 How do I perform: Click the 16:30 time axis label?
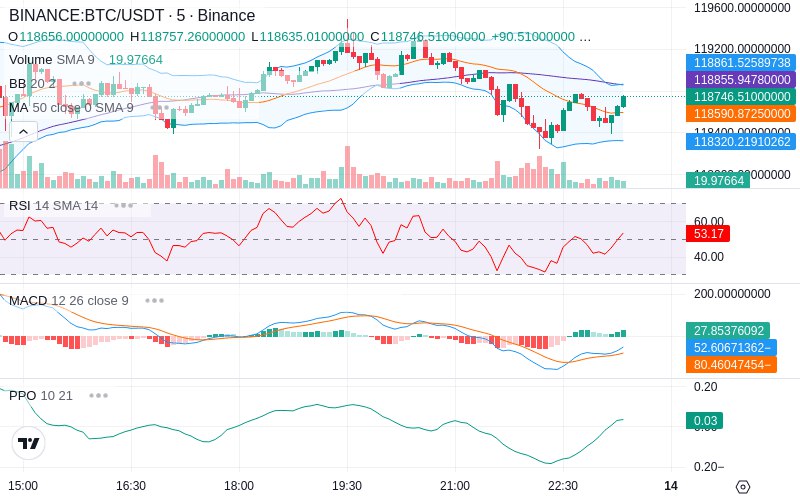(x=131, y=486)
